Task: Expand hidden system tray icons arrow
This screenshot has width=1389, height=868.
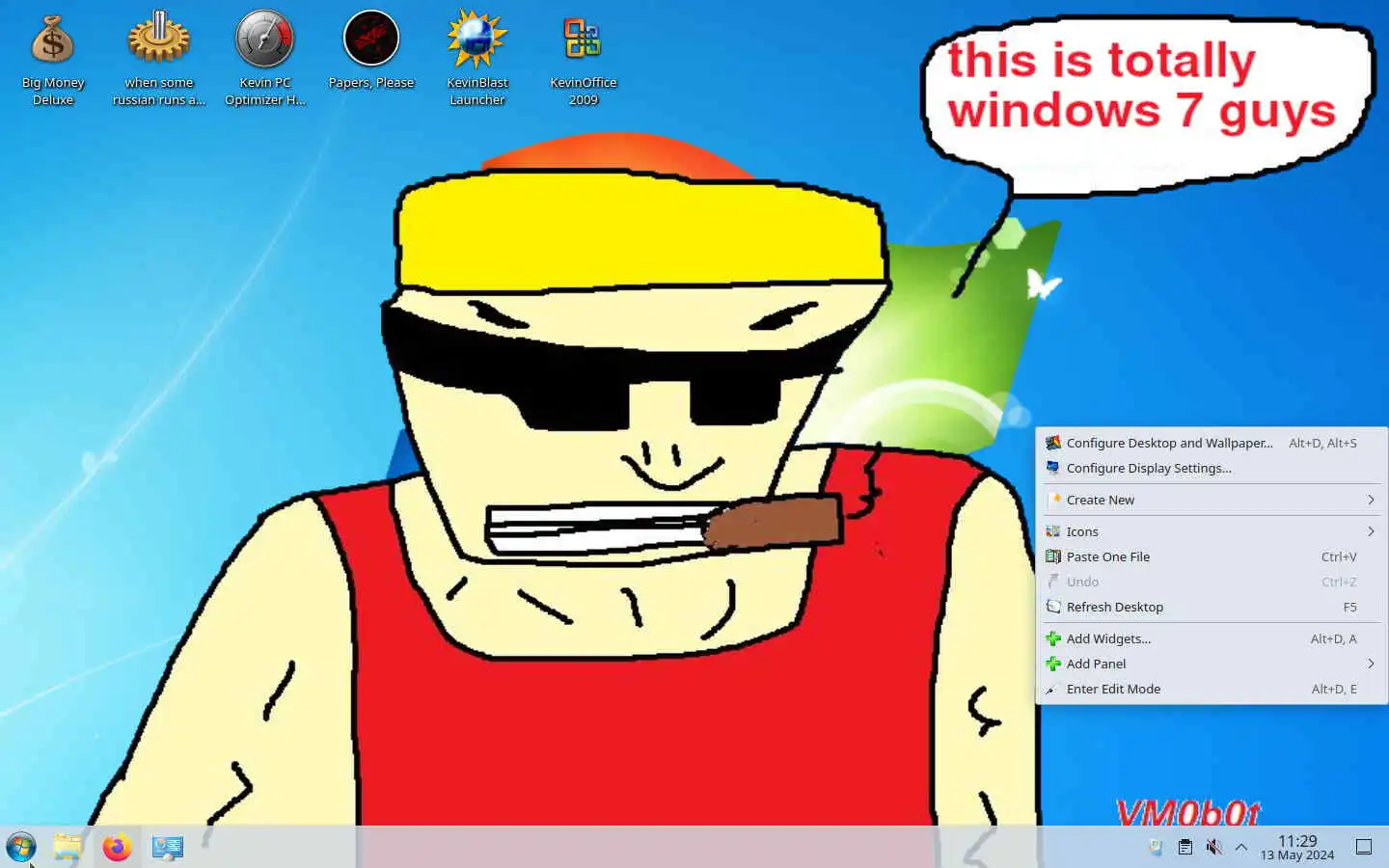Action: 1241,847
